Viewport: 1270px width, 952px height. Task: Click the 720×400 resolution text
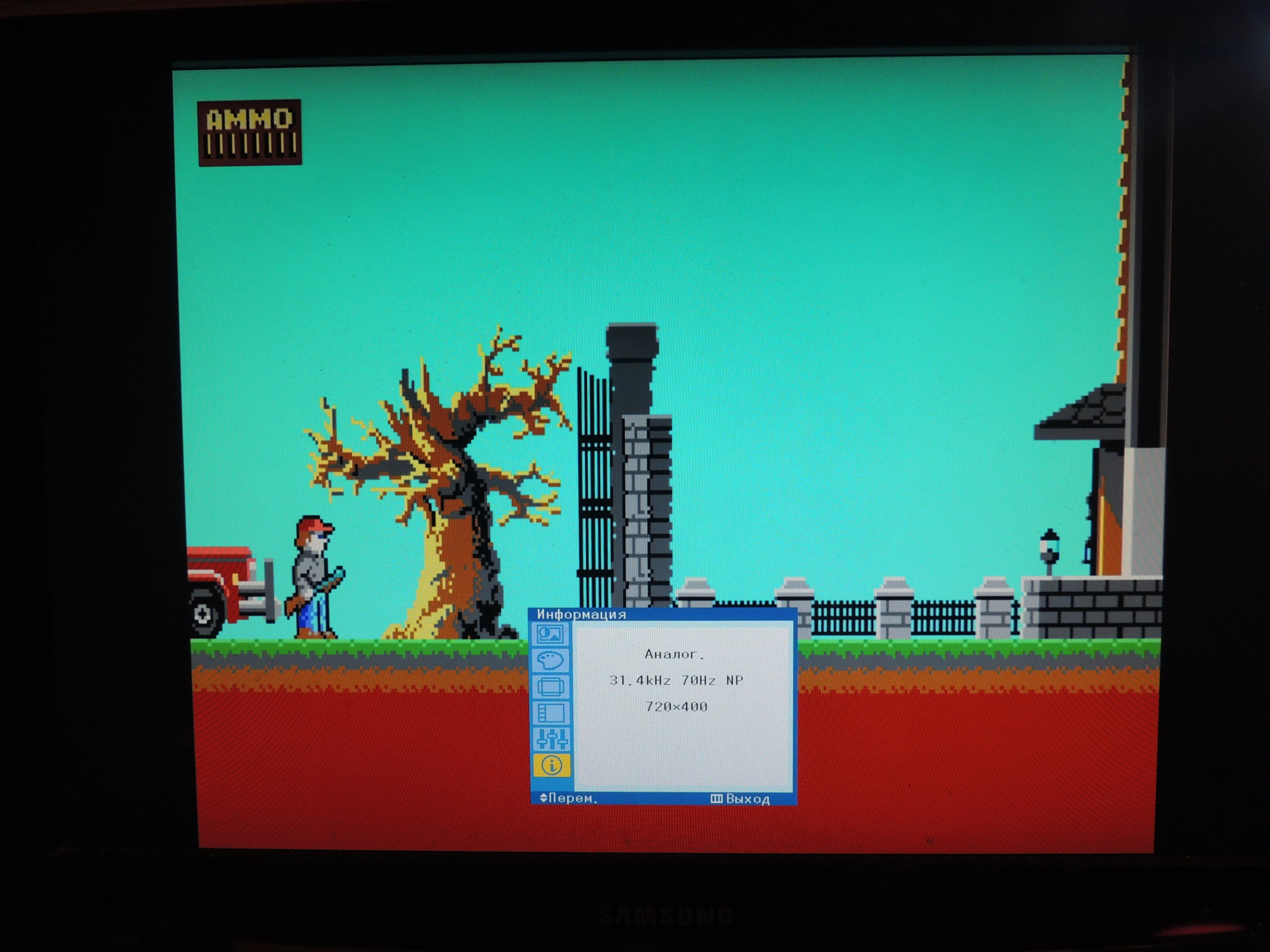click(676, 706)
